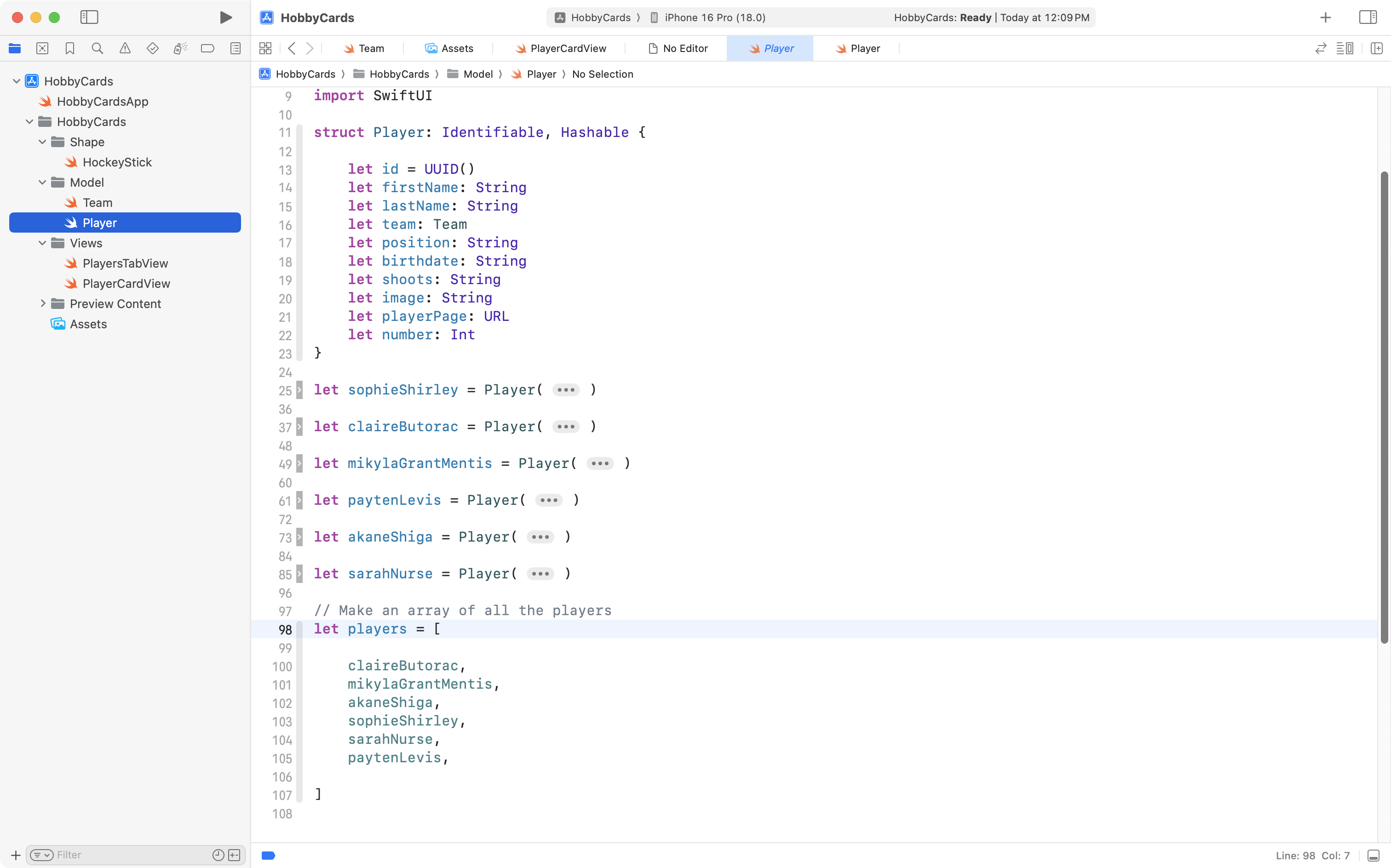Show the Report navigator icon

235,48
